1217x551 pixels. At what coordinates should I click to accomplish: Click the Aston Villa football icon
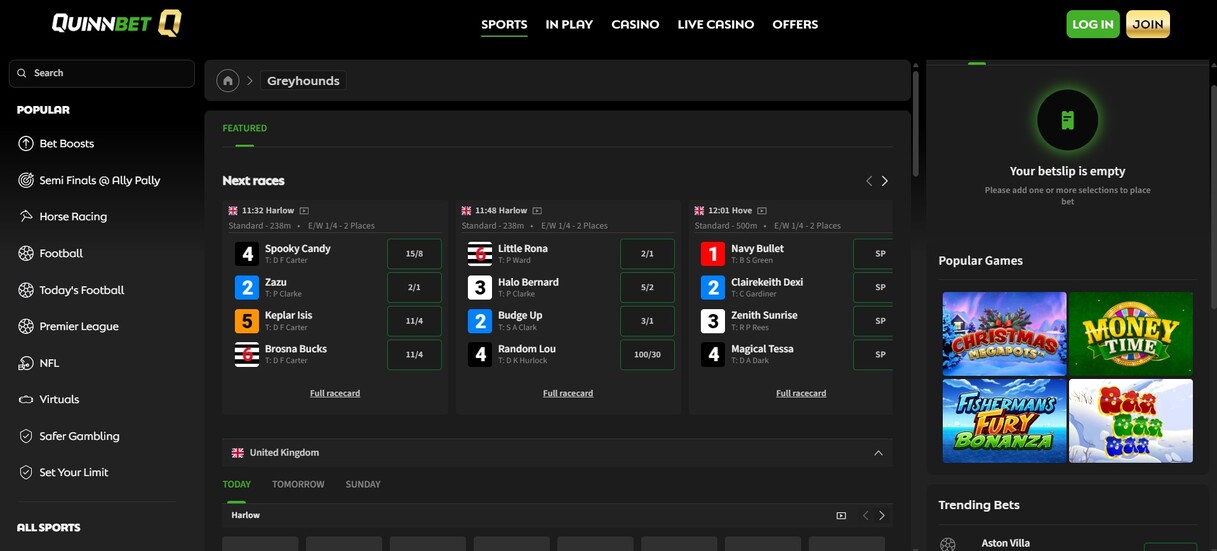tap(948, 544)
